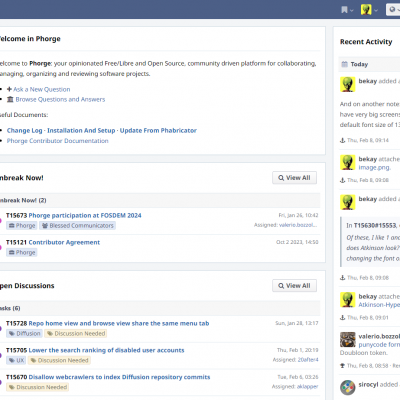Click the trophy icon beside Thu, Feb 8, 08:58
The height and width of the screenshot is (400, 400).
tap(342, 366)
